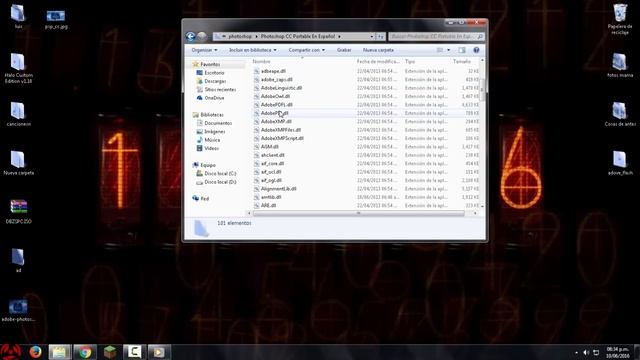The width and height of the screenshot is (640, 360).
Task: Select the AdobeXMPScript.dll file
Action: point(282,138)
